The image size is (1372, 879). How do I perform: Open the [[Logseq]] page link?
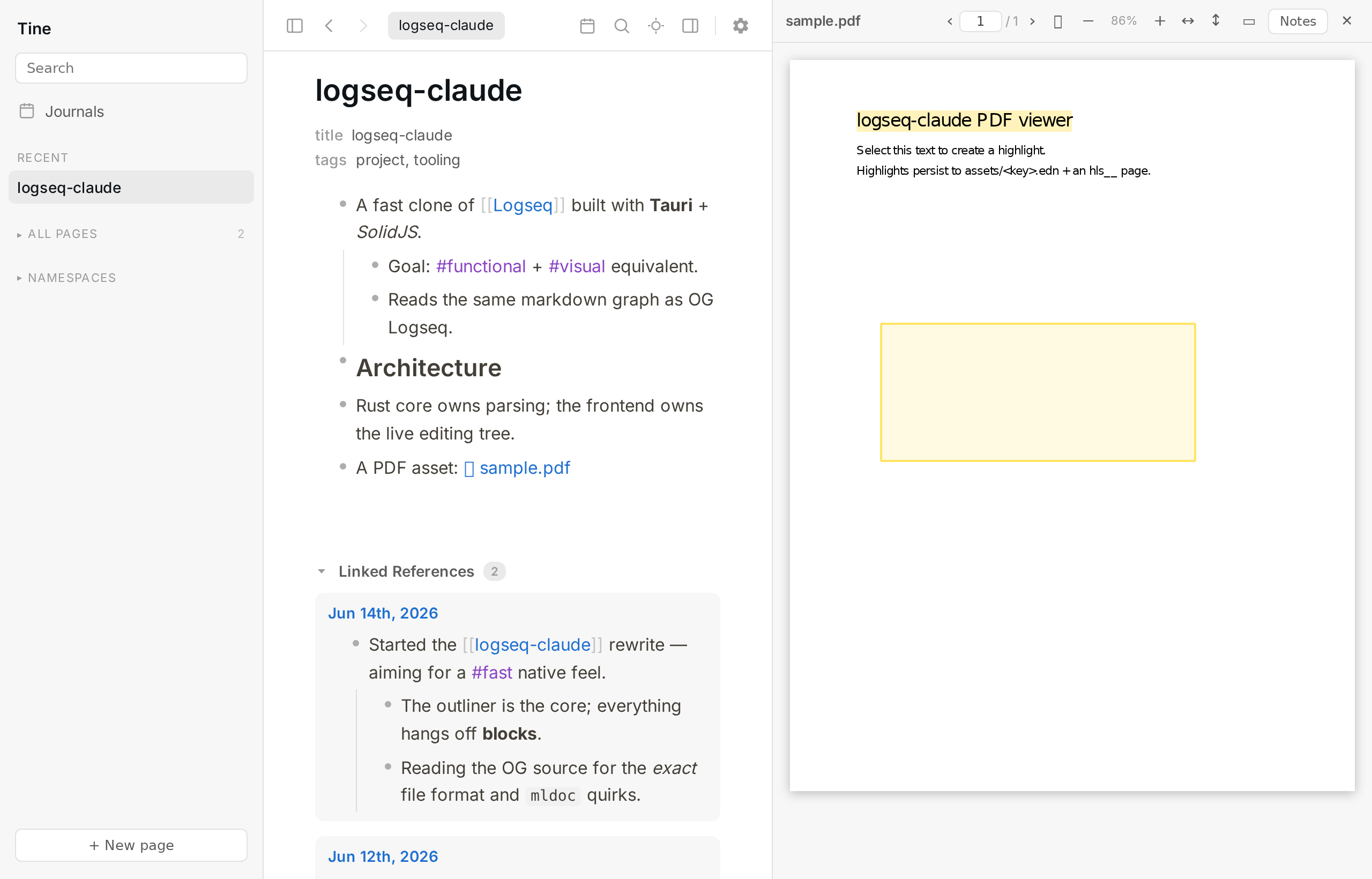522,205
